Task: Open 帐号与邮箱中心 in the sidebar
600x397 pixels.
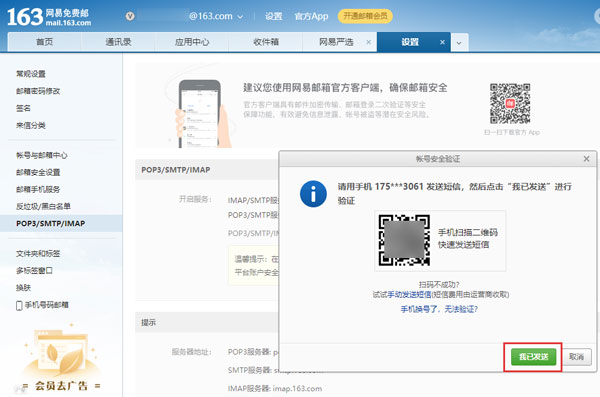Action: [42, 155]
